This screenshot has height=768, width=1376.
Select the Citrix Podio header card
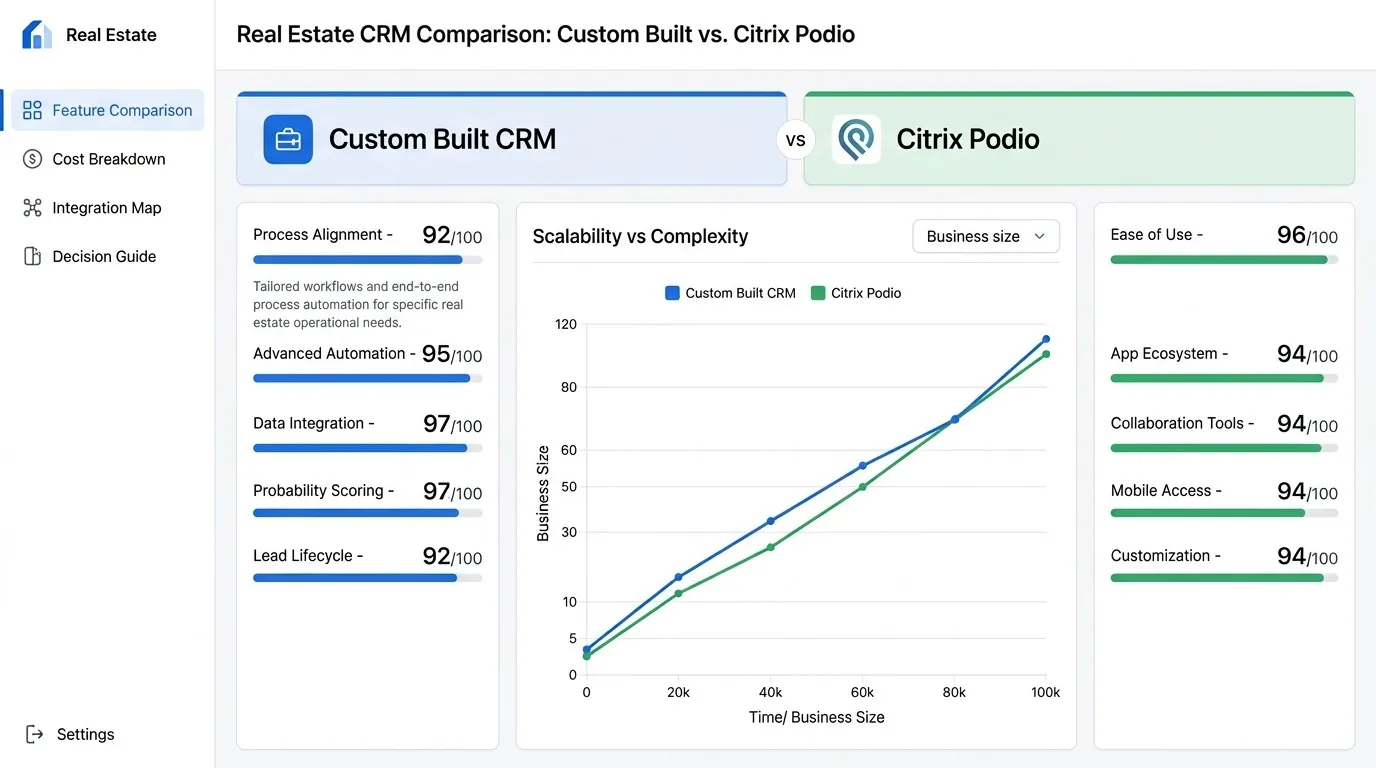tap(1079, 139)
